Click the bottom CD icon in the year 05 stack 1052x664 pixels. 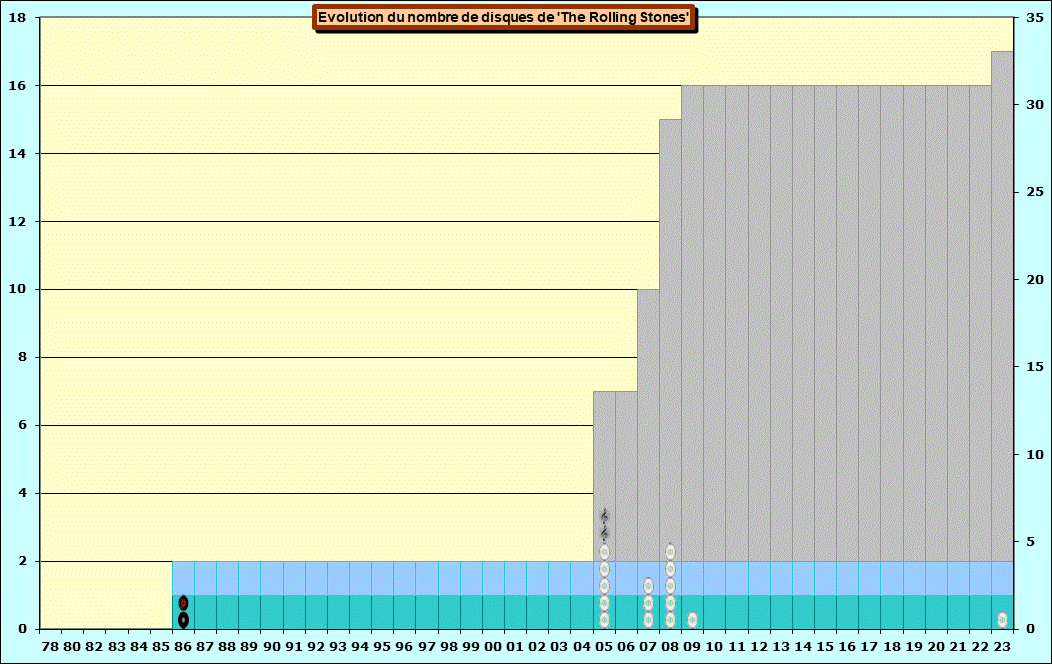pos(604,620)
